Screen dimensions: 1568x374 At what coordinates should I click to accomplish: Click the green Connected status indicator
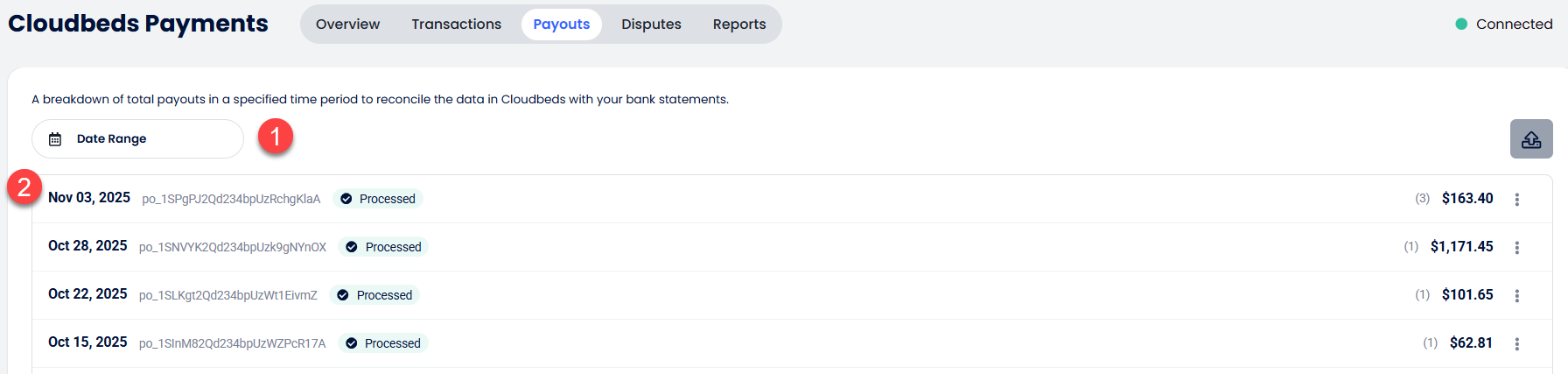1460,25
